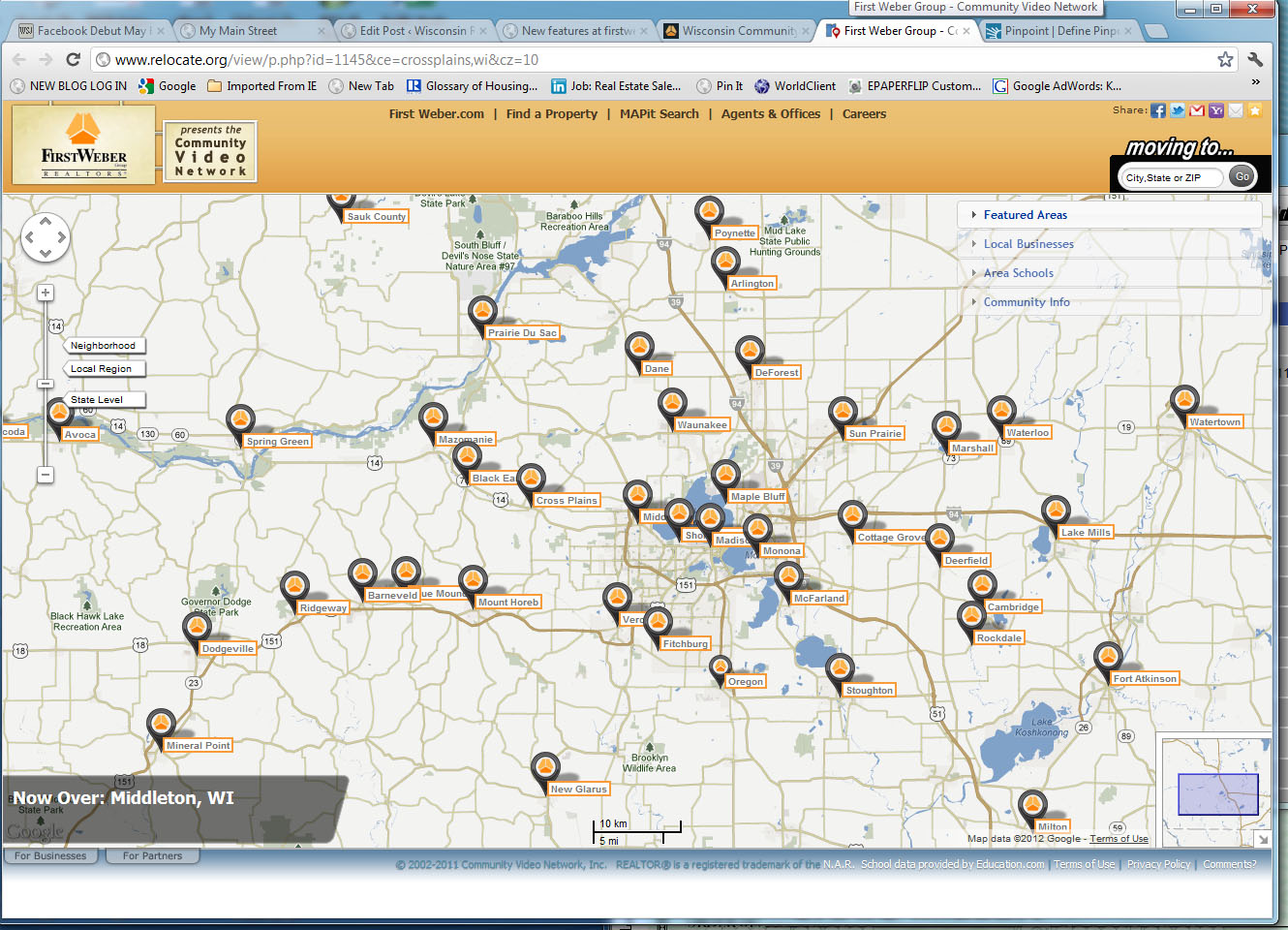Open First Weber.com nav link
The height and width of the screenshot is (930, 1288).
(437, 114)
